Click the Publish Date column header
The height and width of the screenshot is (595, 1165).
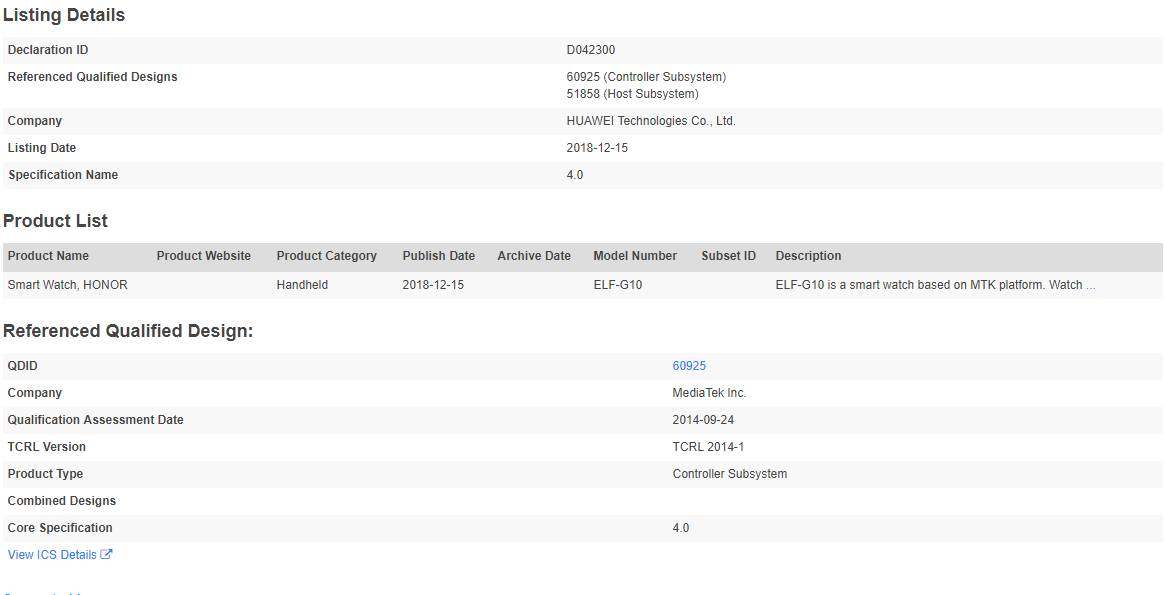click(x=438, y=256)
